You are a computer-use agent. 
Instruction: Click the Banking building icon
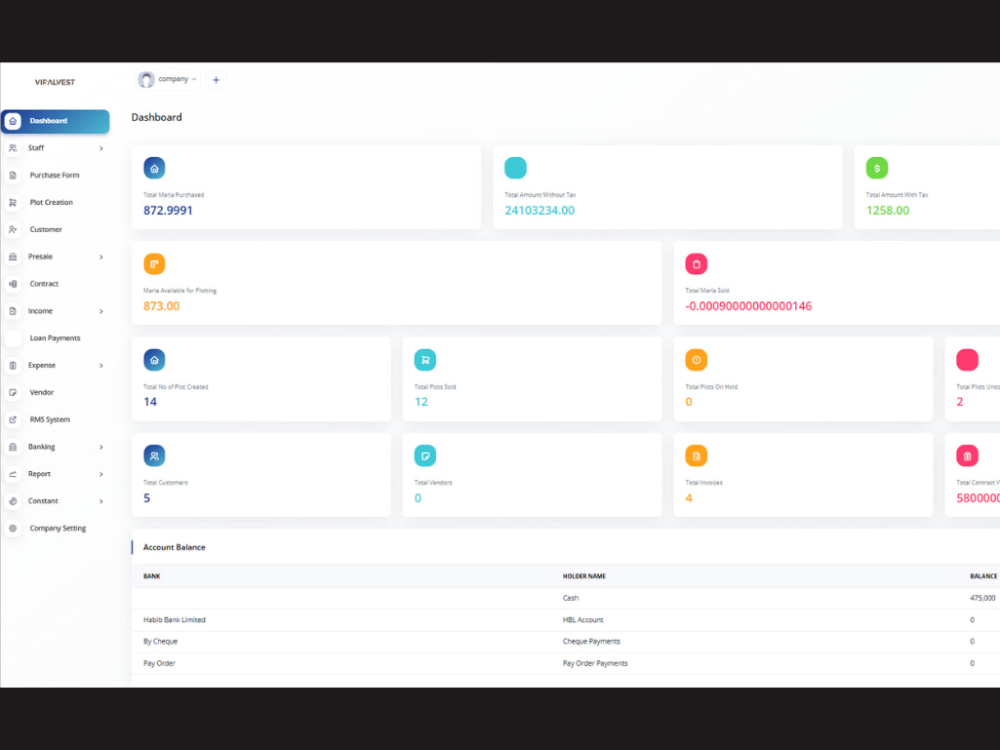[13, 447]
